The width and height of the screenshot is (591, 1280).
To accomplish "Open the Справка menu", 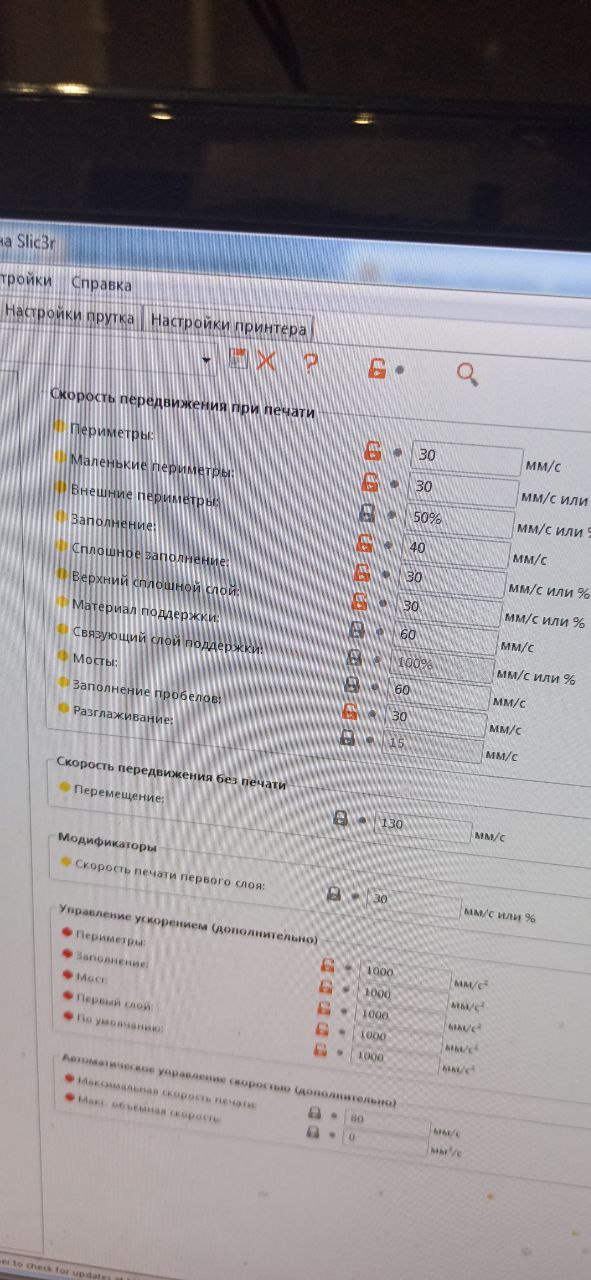I will click(x=101, y=283).
